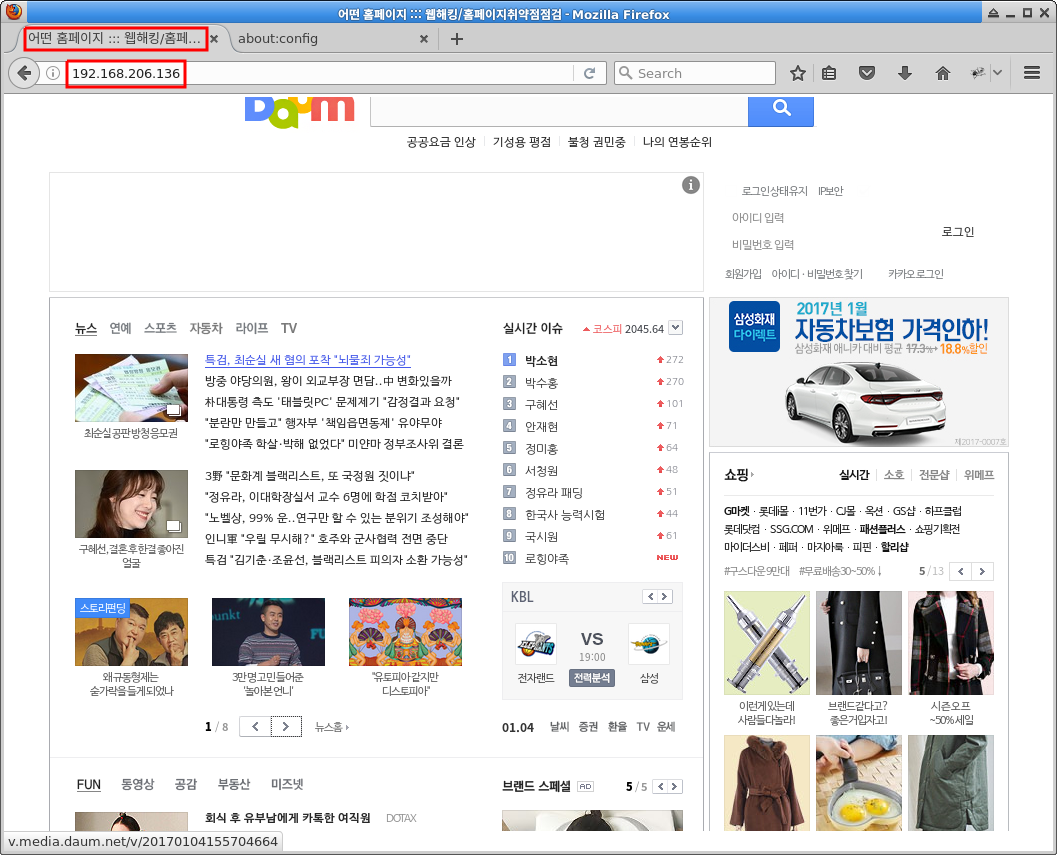Go to previous news page arrow
This screenshot has height=855, width=1057.
255,726
